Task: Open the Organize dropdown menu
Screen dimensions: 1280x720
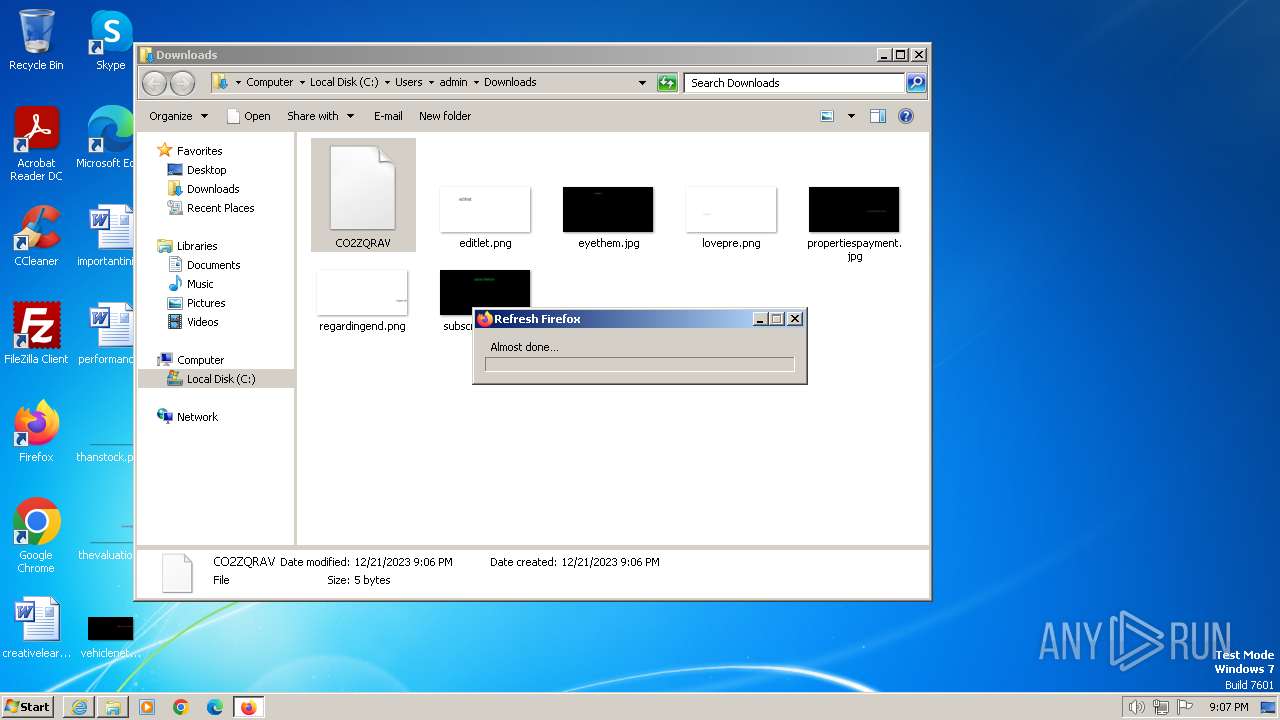Action: pyautogui.click(x=178, y=116)
